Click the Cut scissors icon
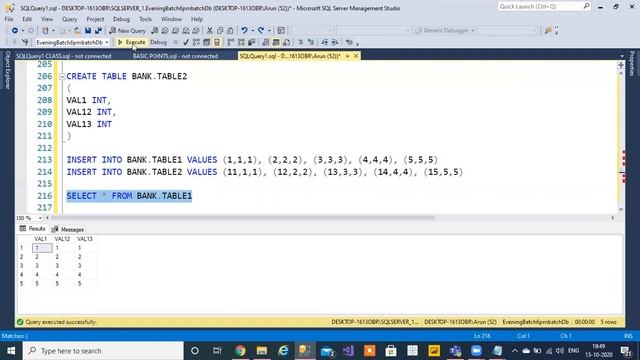640x360 pixels. [210, 31]
